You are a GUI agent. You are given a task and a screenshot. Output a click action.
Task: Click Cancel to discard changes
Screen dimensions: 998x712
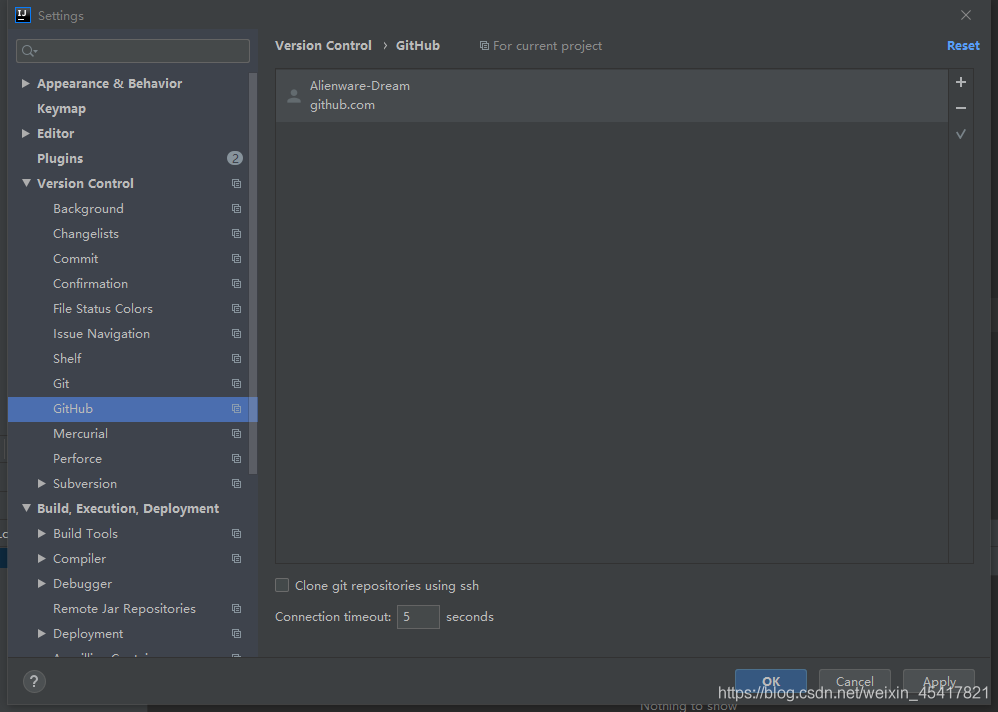point(854,681)
